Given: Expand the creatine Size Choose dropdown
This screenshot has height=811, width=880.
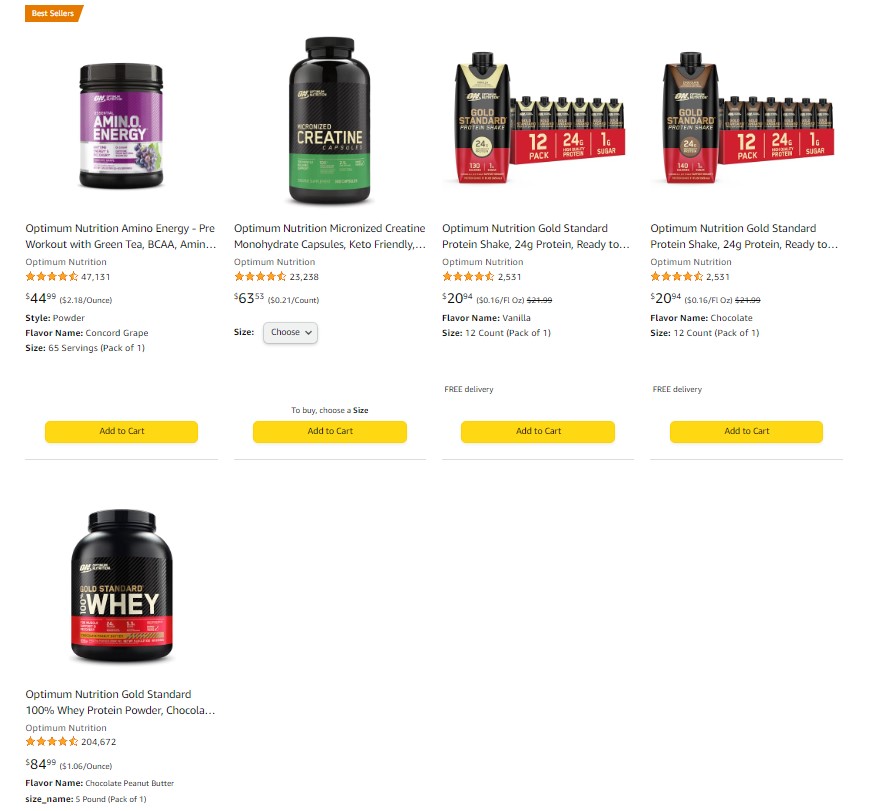Looking at the screenshot, I should pyautogui.click(x=290, y=333).
